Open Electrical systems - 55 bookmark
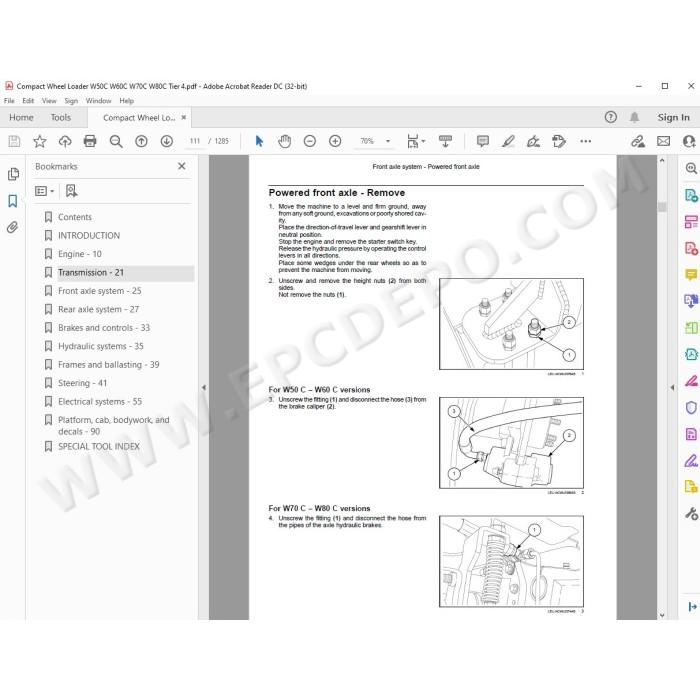Screen dimensions: 700x700 pyautogui.click(x=100, y=402)
